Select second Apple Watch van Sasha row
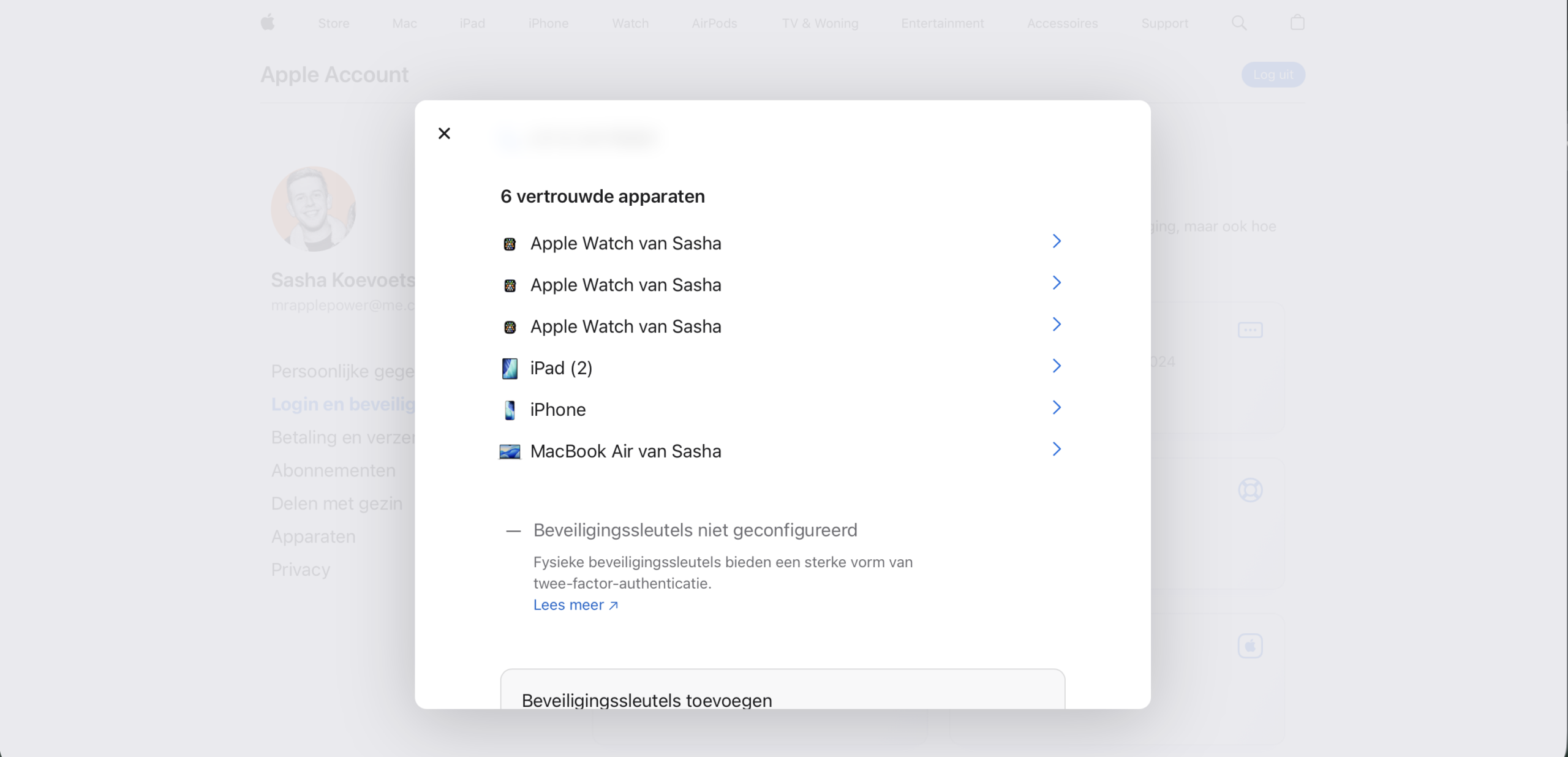Image resolution: width=1568 pixels, height=757 pixels. point(625,285)
